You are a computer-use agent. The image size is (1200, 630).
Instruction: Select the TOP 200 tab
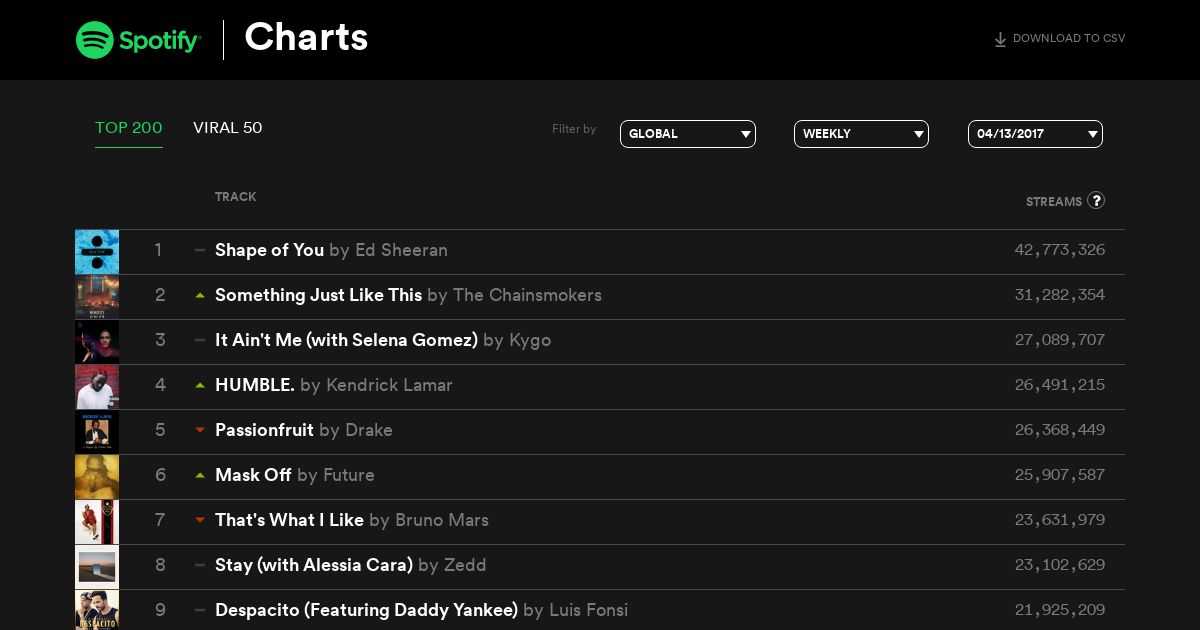coord(129,128)
